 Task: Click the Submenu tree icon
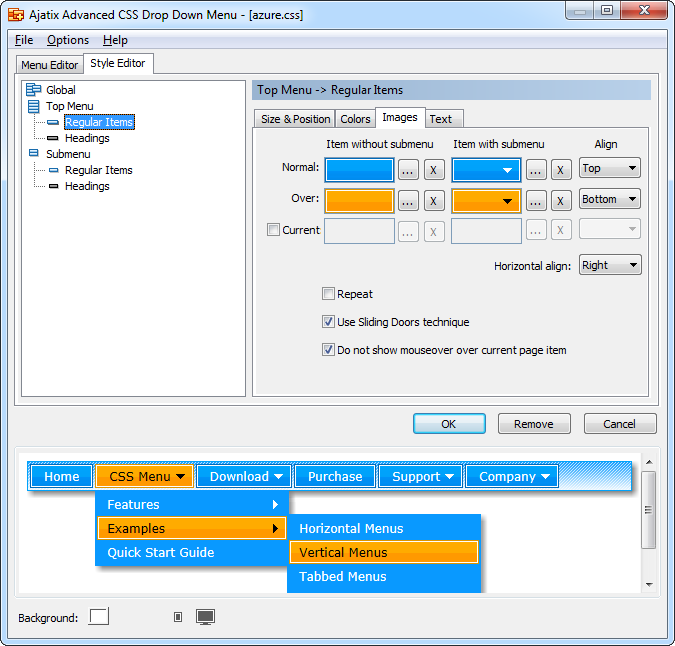[x=33, y=153]
